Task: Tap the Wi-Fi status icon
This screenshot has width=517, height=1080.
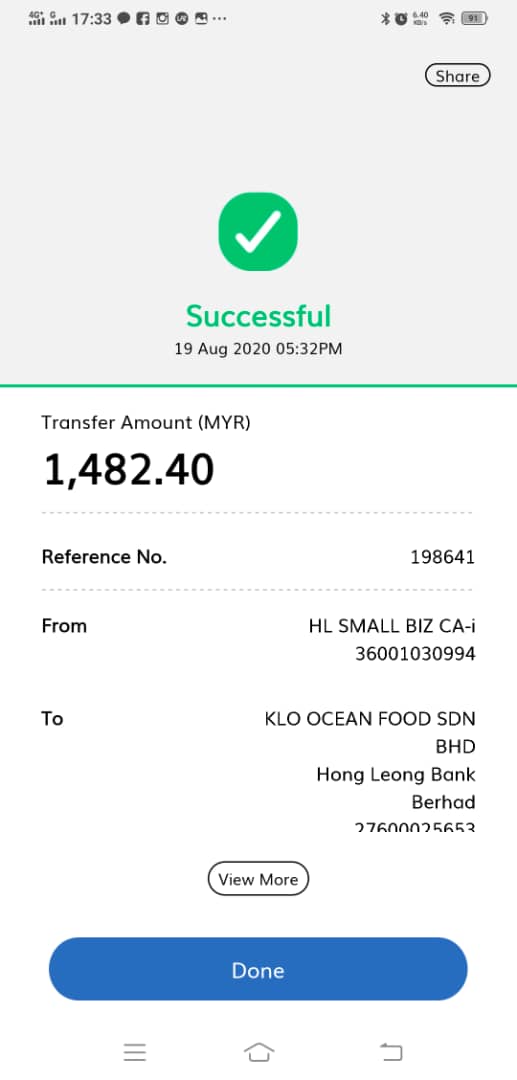Action: 447,19
